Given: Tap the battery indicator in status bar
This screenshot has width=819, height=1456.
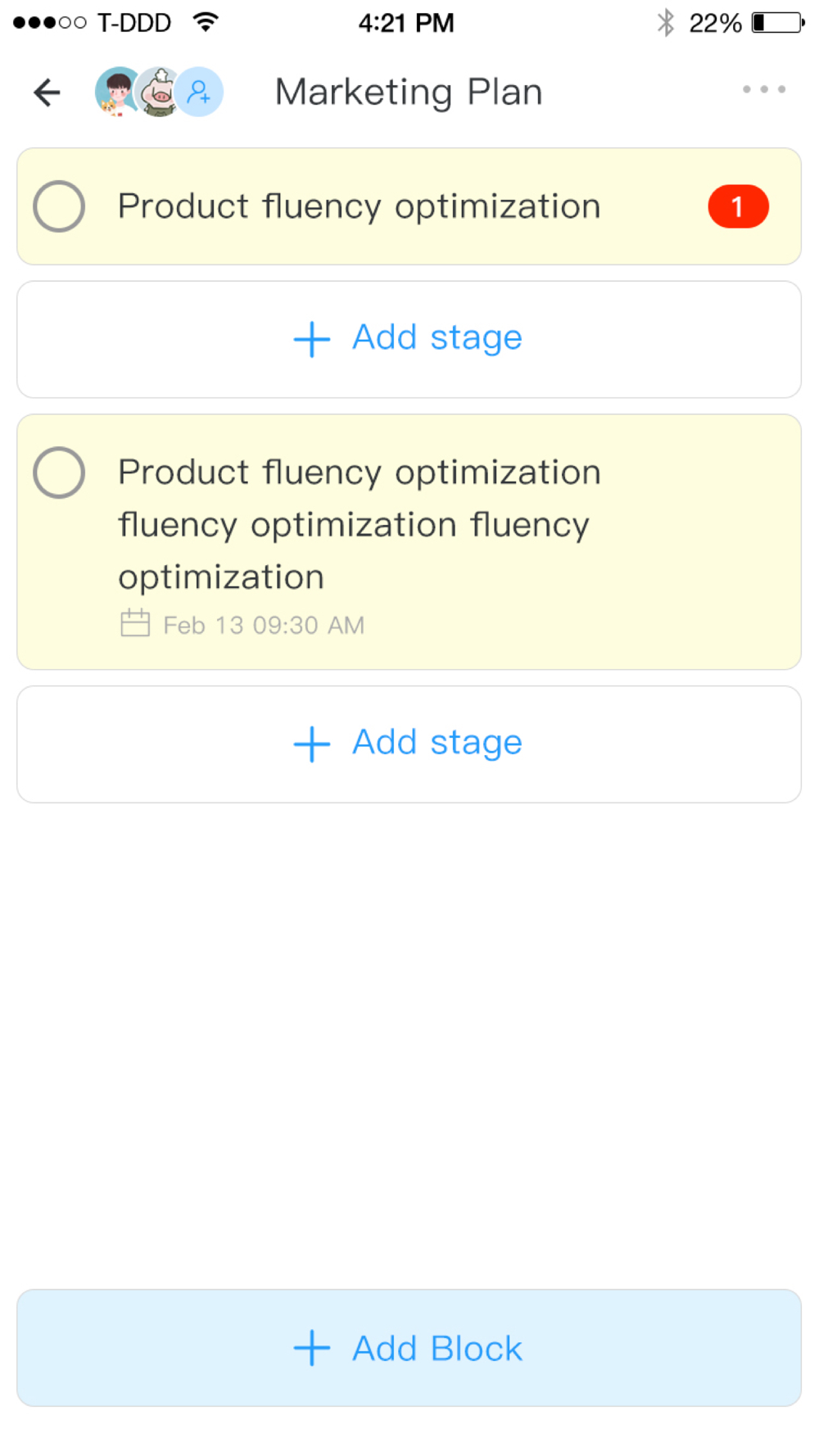Looking at the screenshot, I should click(777, 22).
